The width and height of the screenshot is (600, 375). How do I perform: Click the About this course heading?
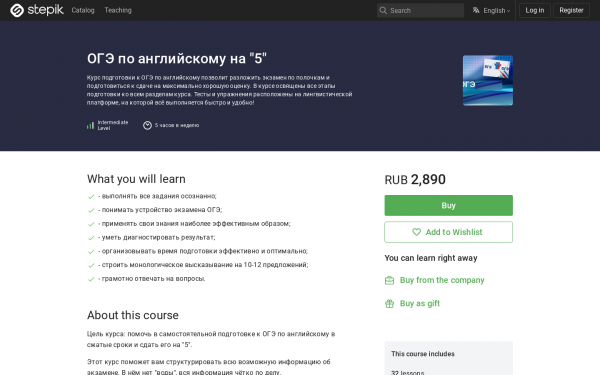click(x=133, y=315)
